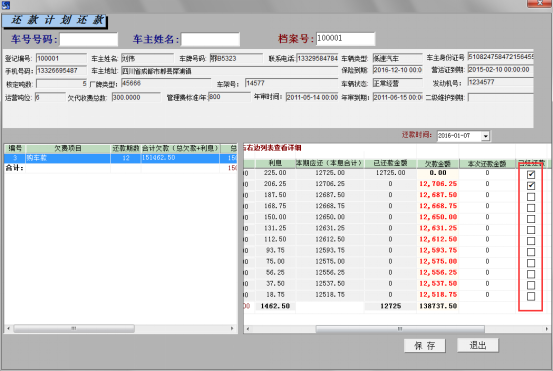Viewport: 553px width, 371px height.
Task: Focus the 车号号码 search field
Action: 89,39
